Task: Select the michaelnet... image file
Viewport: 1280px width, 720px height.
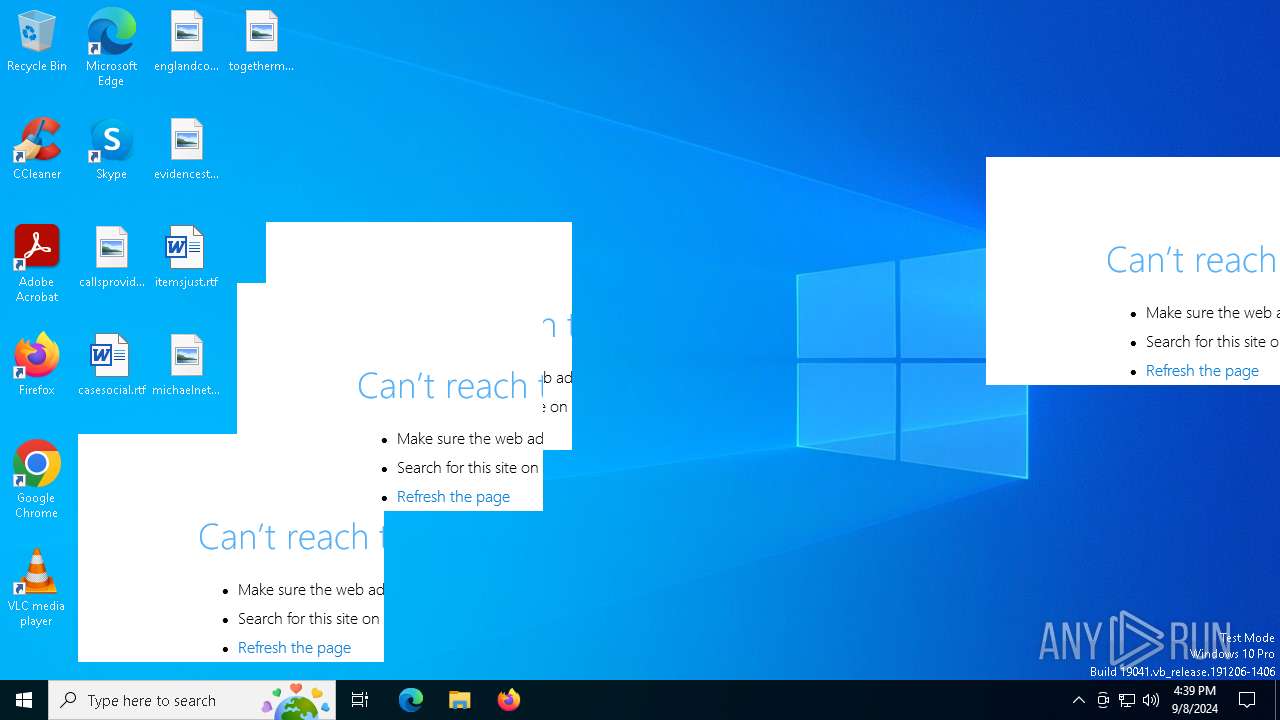Action: coord(186,366)
